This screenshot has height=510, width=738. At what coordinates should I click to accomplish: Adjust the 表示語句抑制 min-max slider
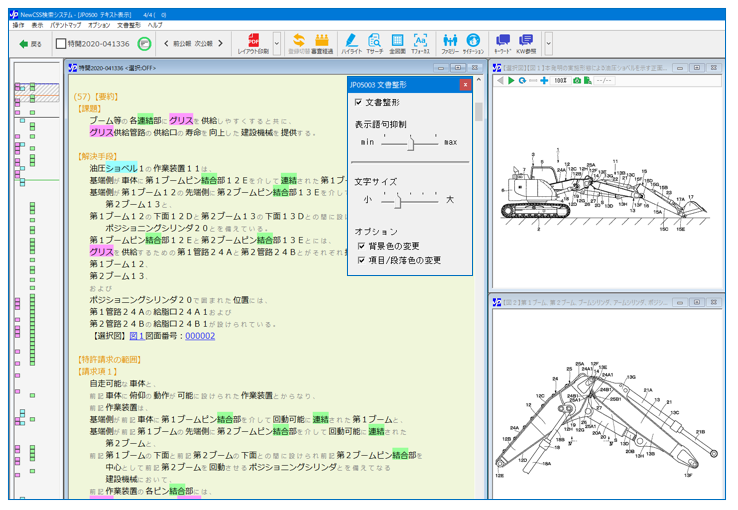(411, 143)
